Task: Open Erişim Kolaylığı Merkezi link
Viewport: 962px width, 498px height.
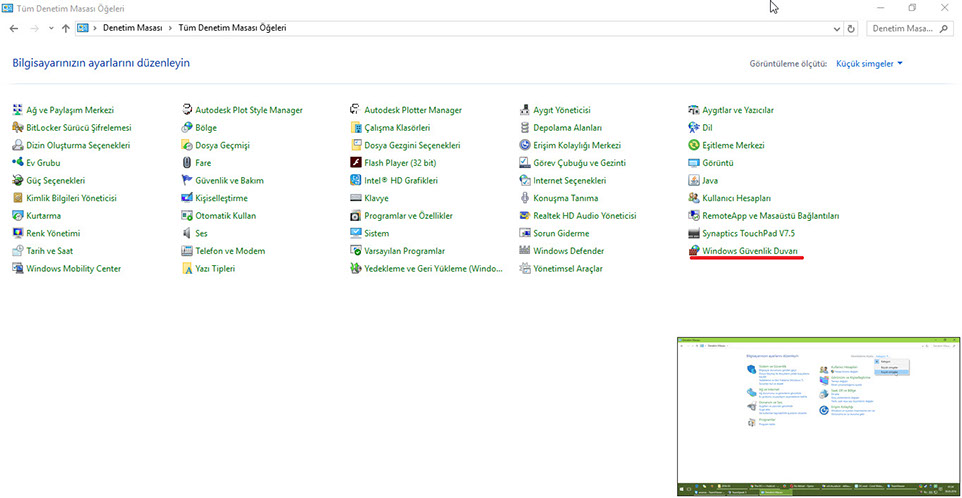Action: 577,145
